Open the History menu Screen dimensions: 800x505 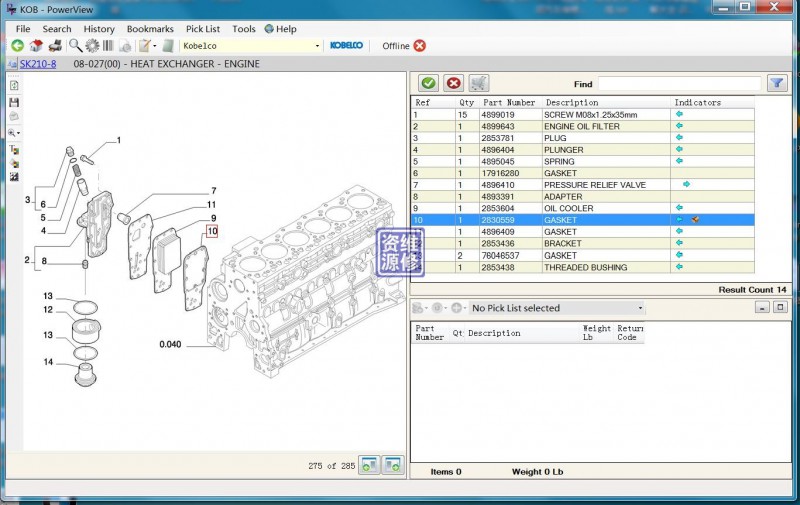click(x=99, y=29)
